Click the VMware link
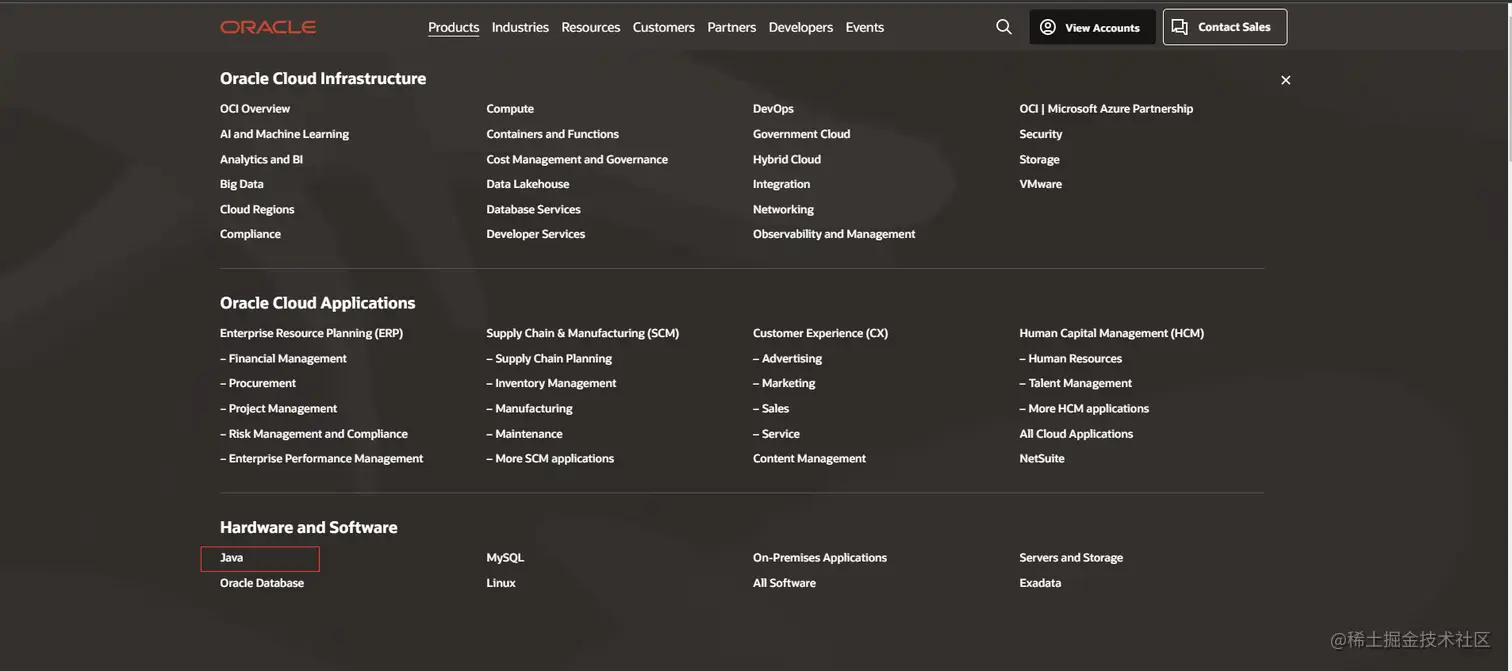The width and height of the screenshot is (1512, 671). [1041, 184]
